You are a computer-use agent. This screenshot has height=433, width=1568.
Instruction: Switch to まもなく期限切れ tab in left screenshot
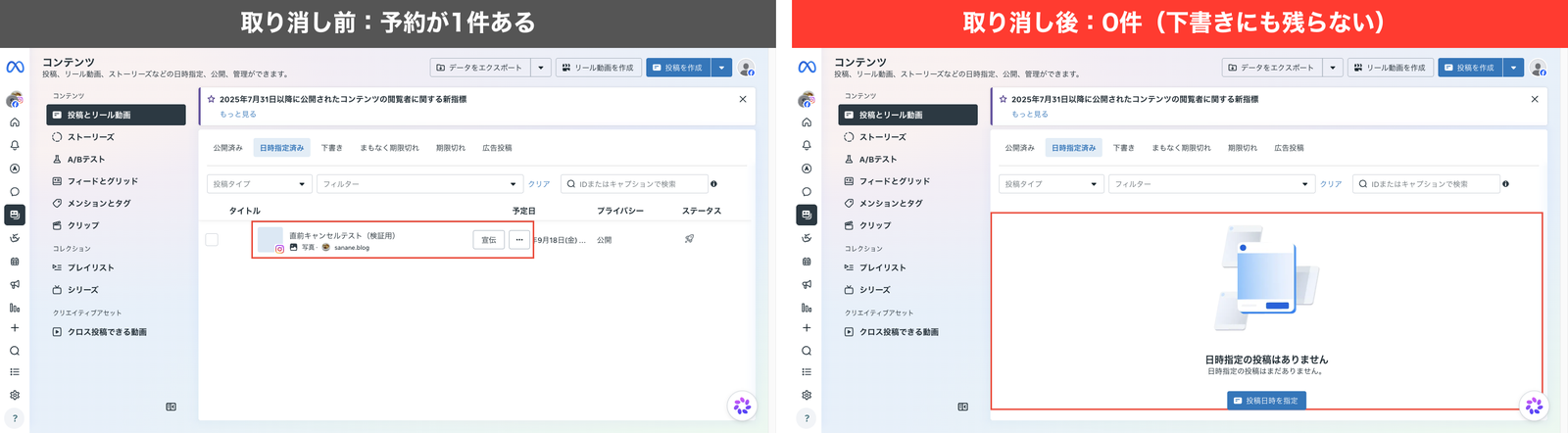tap(389, 148)
